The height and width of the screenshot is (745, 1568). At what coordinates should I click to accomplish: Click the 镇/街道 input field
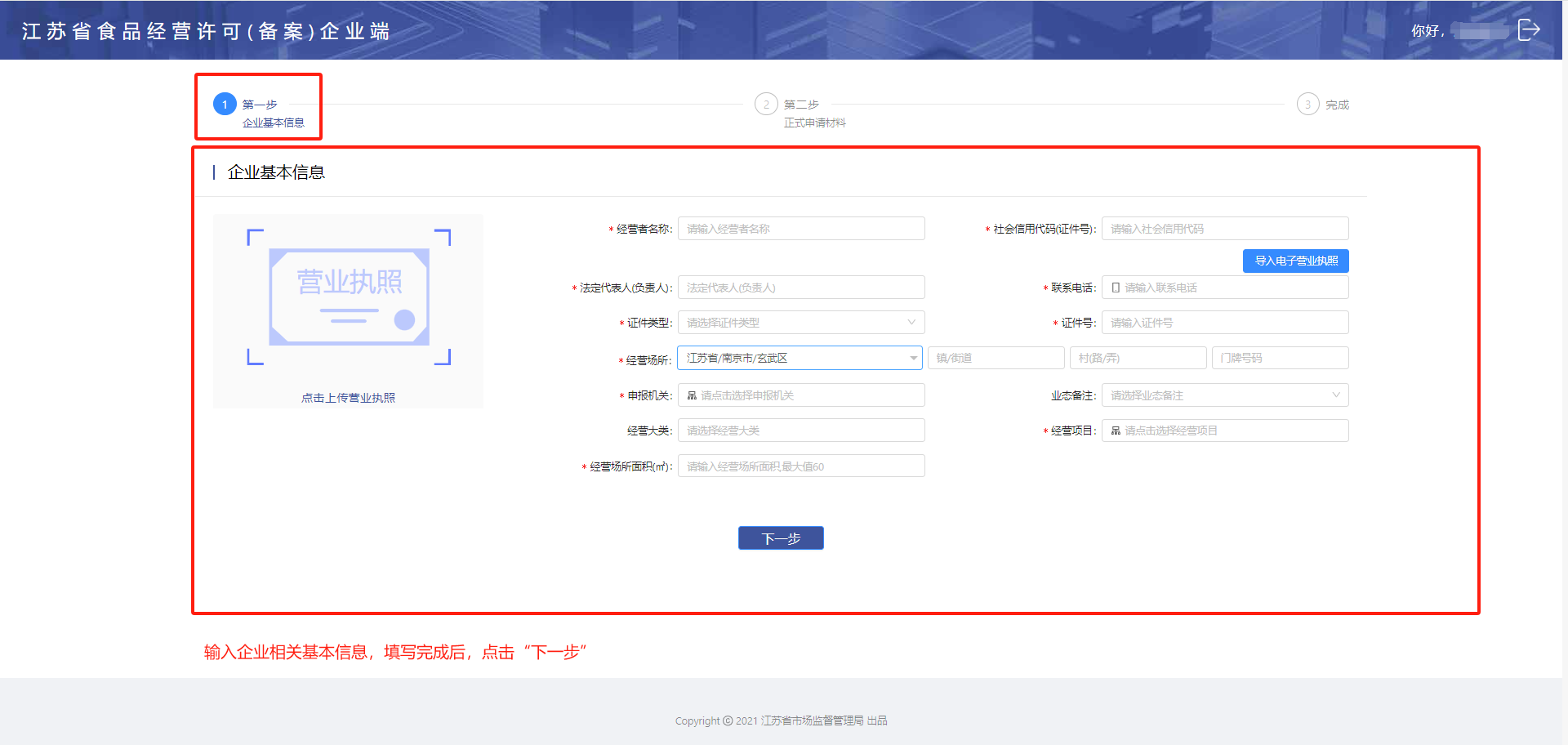[x=996, y=358]
